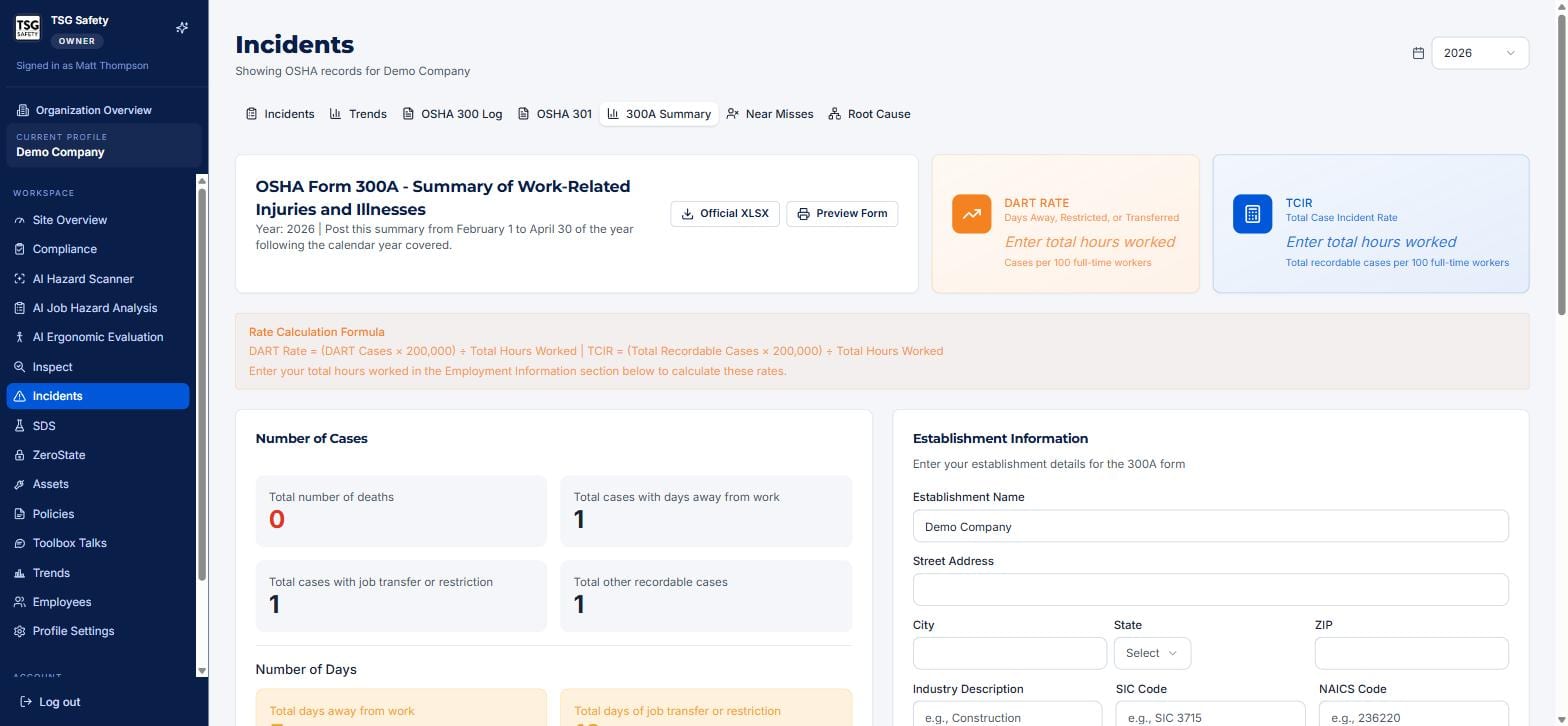This screenshot has height=726, width=1568.
Task: Log out of the account
Action: point(50,702)
